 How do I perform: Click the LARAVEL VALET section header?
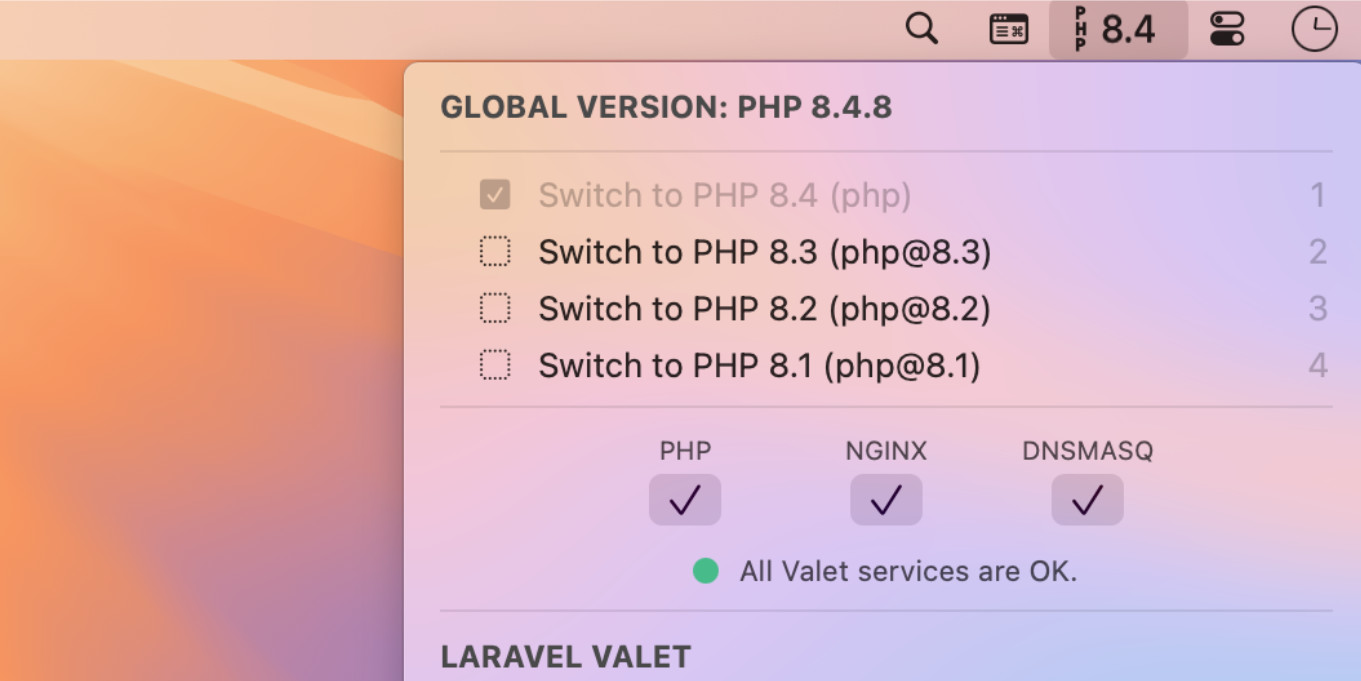(566, 657)
